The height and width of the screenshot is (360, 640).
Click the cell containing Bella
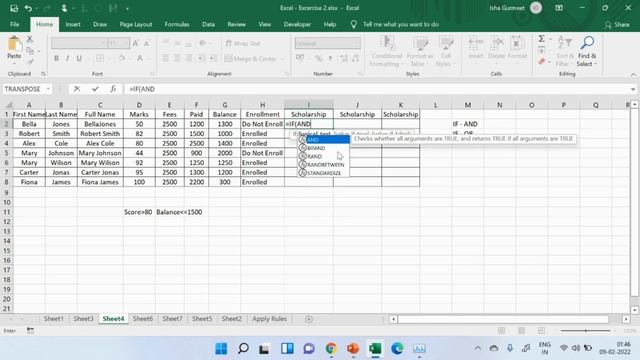pos(29,124)
